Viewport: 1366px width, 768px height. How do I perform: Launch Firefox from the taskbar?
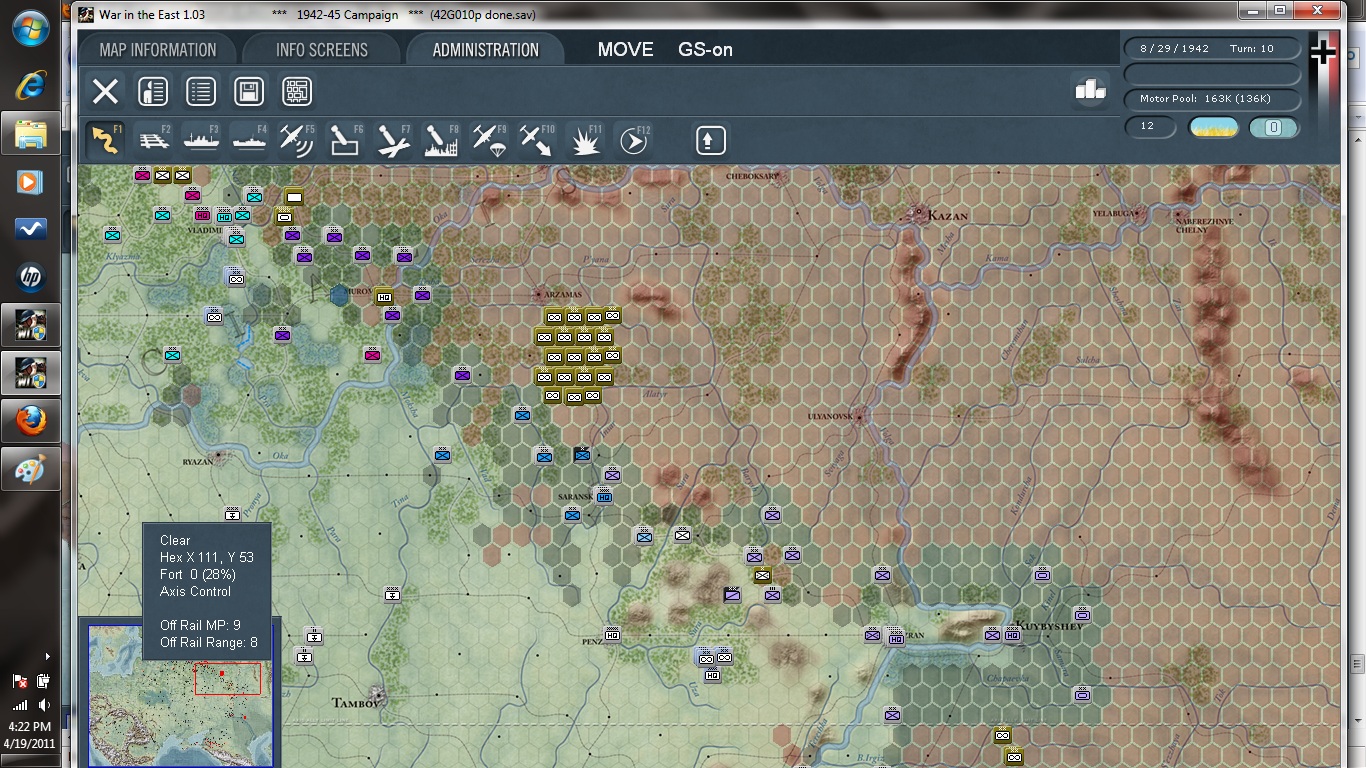coord(30,421)
